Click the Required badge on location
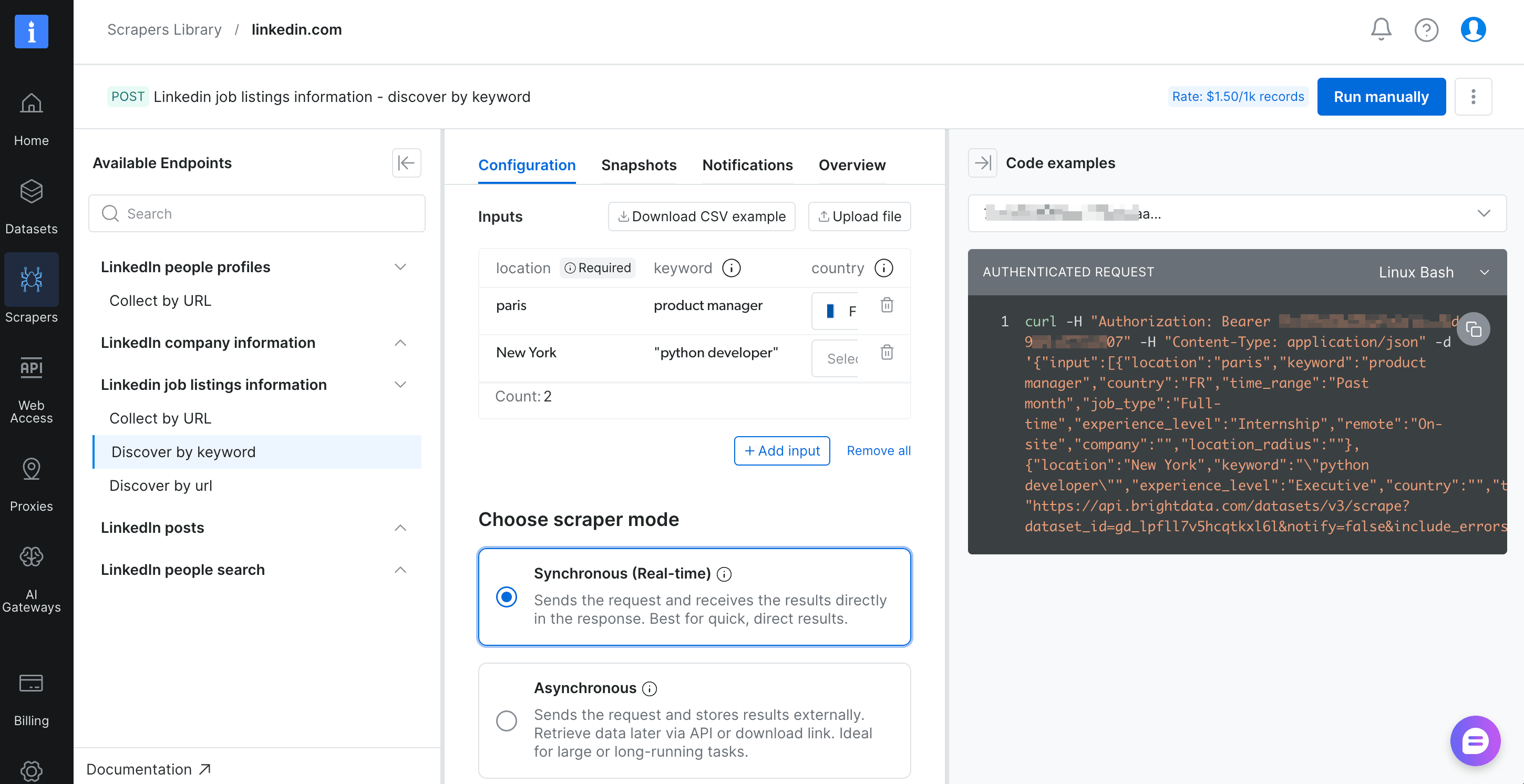 [598, 268]
